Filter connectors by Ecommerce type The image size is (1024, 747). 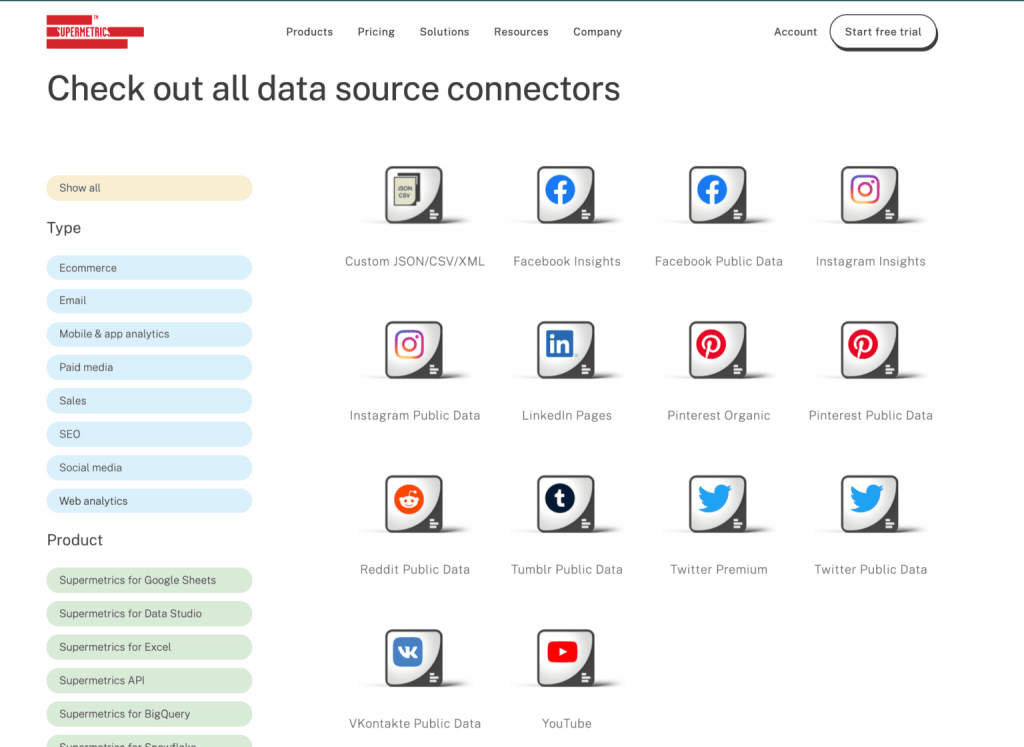pyautogui.click(x=150, y=268)
